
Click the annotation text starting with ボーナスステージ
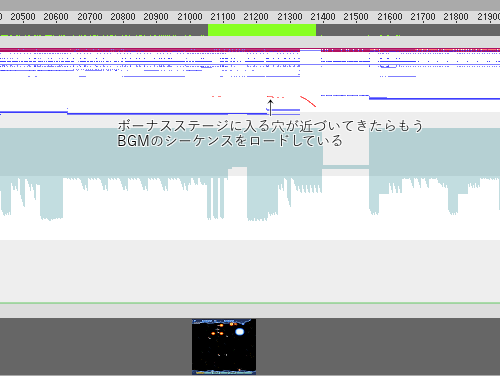[270, 126]
